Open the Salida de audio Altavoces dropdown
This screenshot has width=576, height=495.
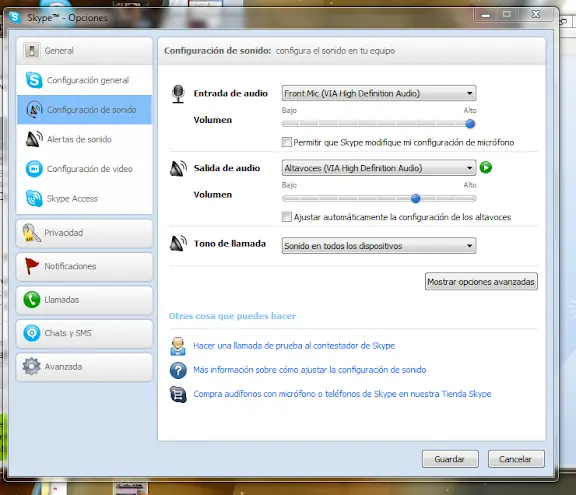click(x=379, y=168)
